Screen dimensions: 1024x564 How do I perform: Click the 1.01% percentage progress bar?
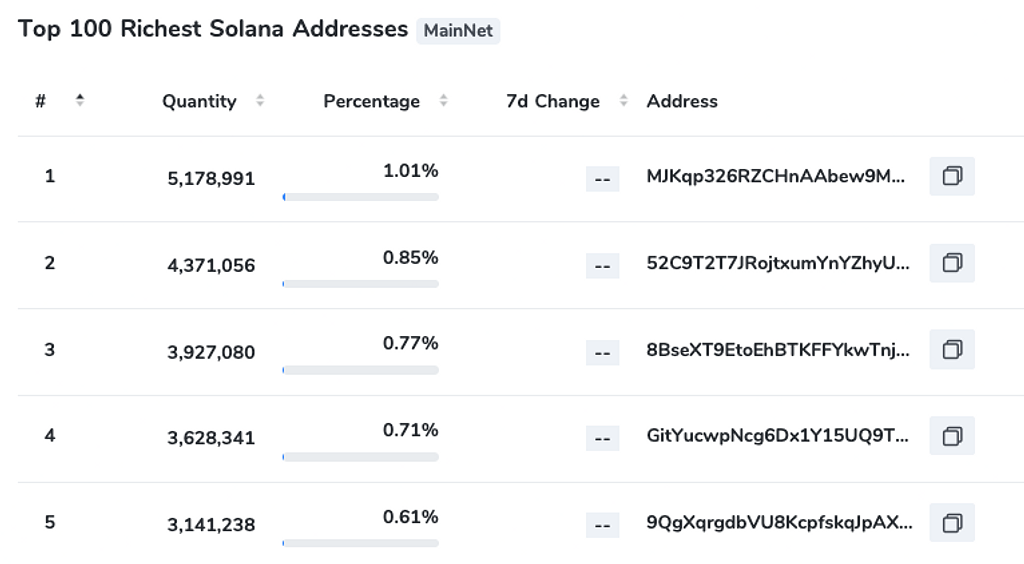[x=361, y=197]
